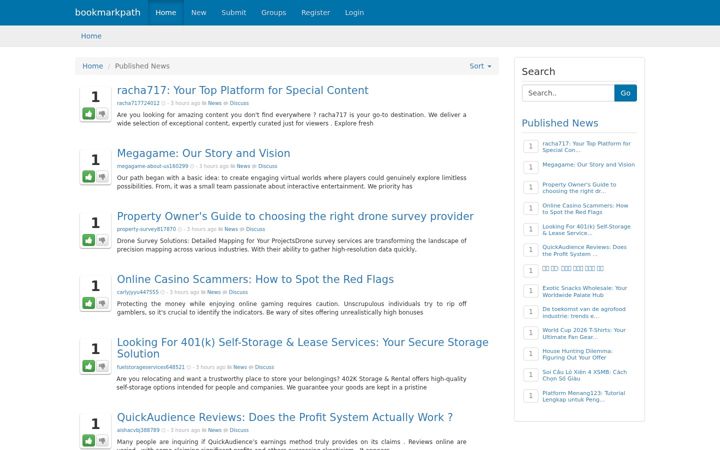Go to the Submit page

234,12
